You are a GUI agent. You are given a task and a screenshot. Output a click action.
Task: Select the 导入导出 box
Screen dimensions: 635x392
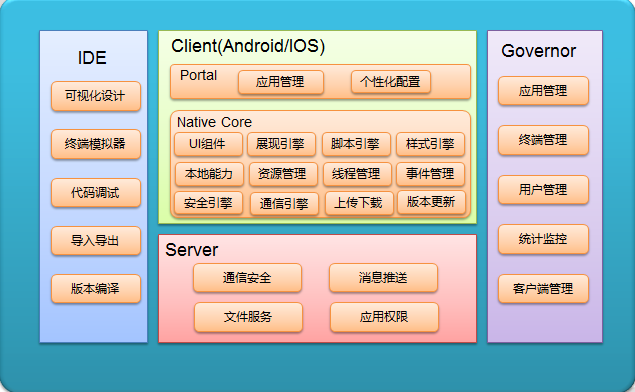click(96, 241)
